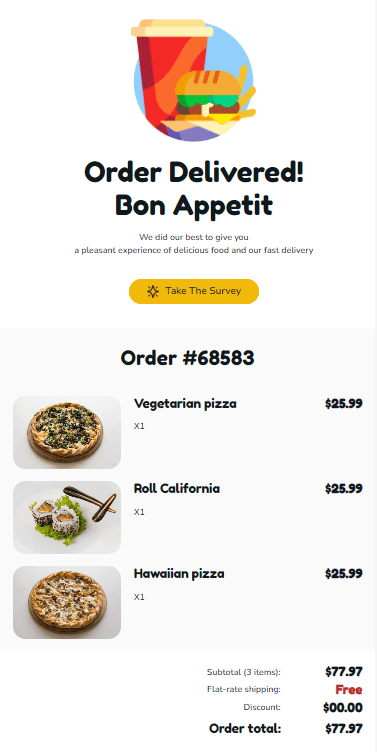Open the Hawaiian pizza thumbnail
This screenshot has height=752, width=377.
[67, 602]
